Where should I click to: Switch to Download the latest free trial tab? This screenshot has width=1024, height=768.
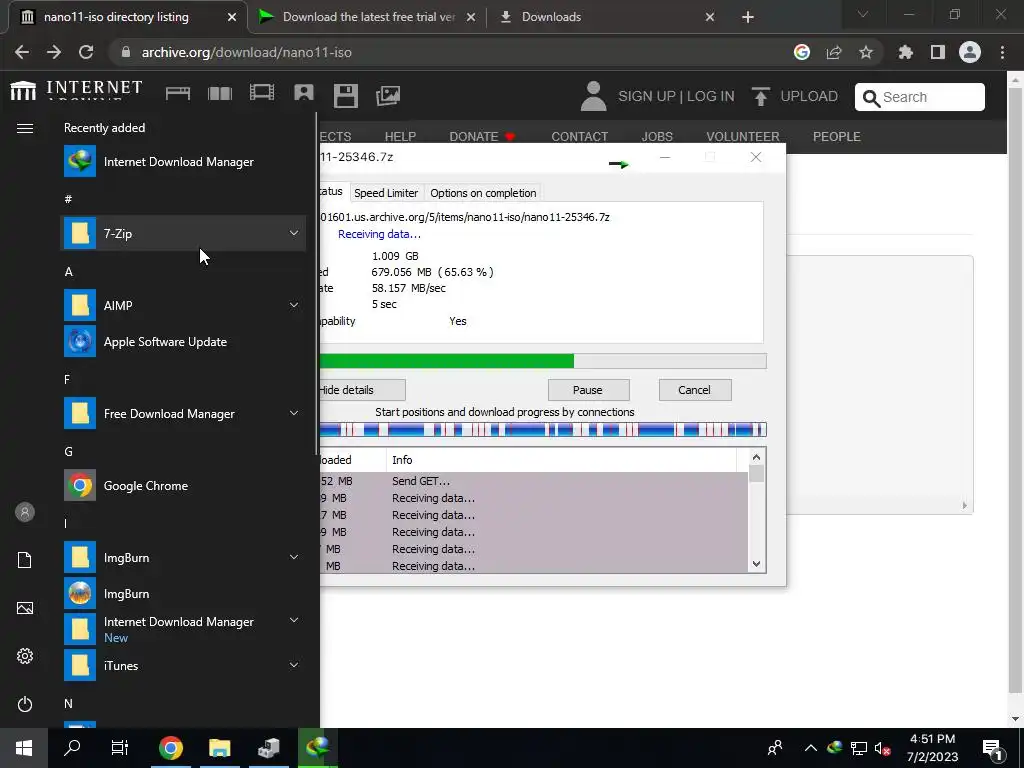pos(368,17)
